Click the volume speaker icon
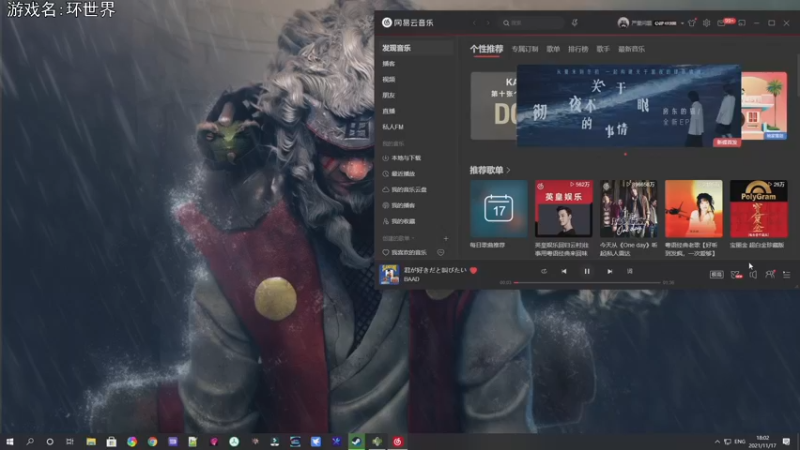The width and height of the screenshot is (800, 450). (753, 274)
